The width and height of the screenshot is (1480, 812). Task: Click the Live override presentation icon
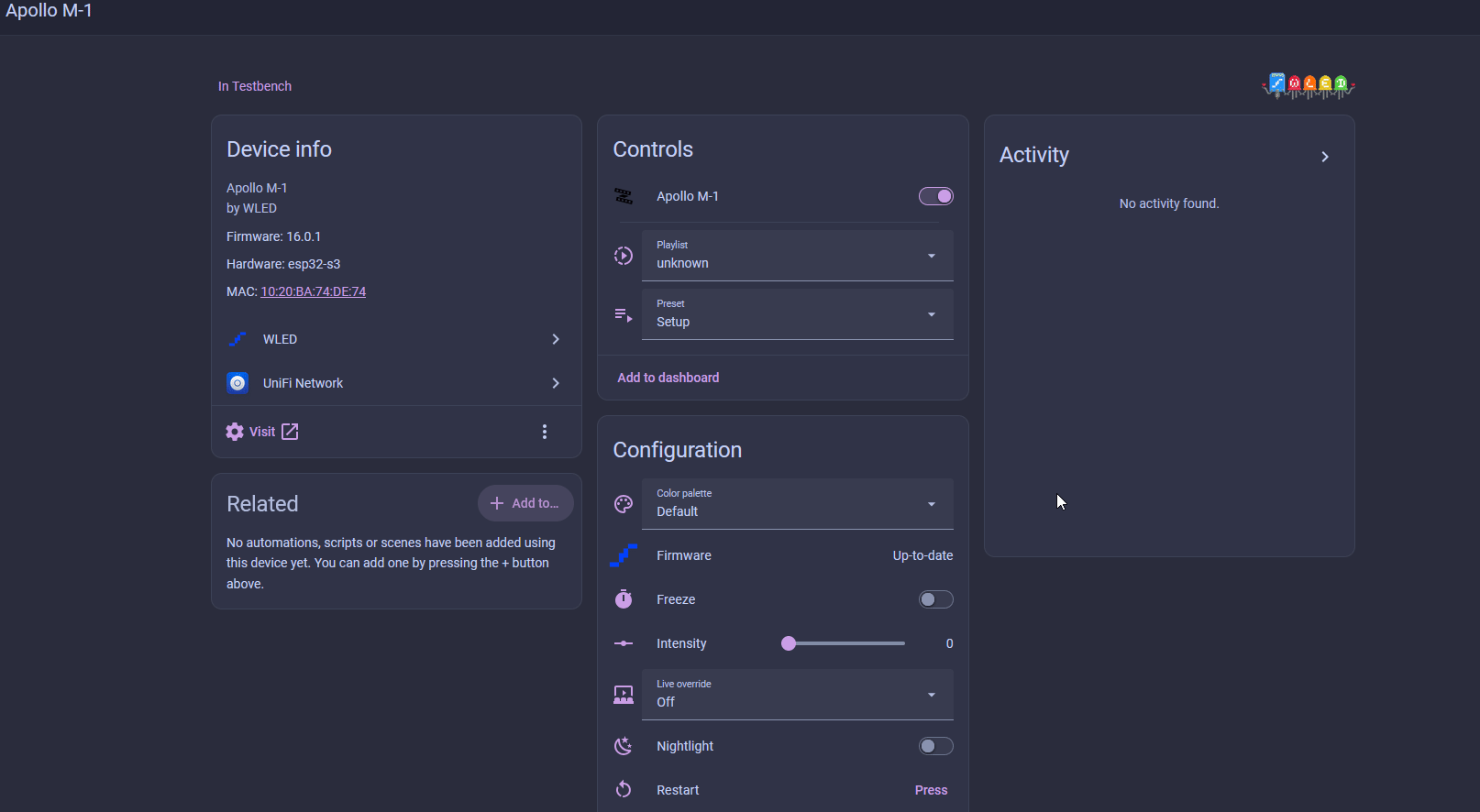pos(624,695)
